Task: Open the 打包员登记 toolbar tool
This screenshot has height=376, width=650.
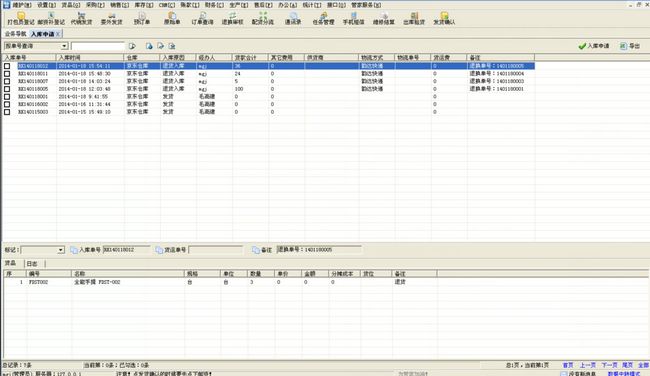Action: (x=21, y=19)
